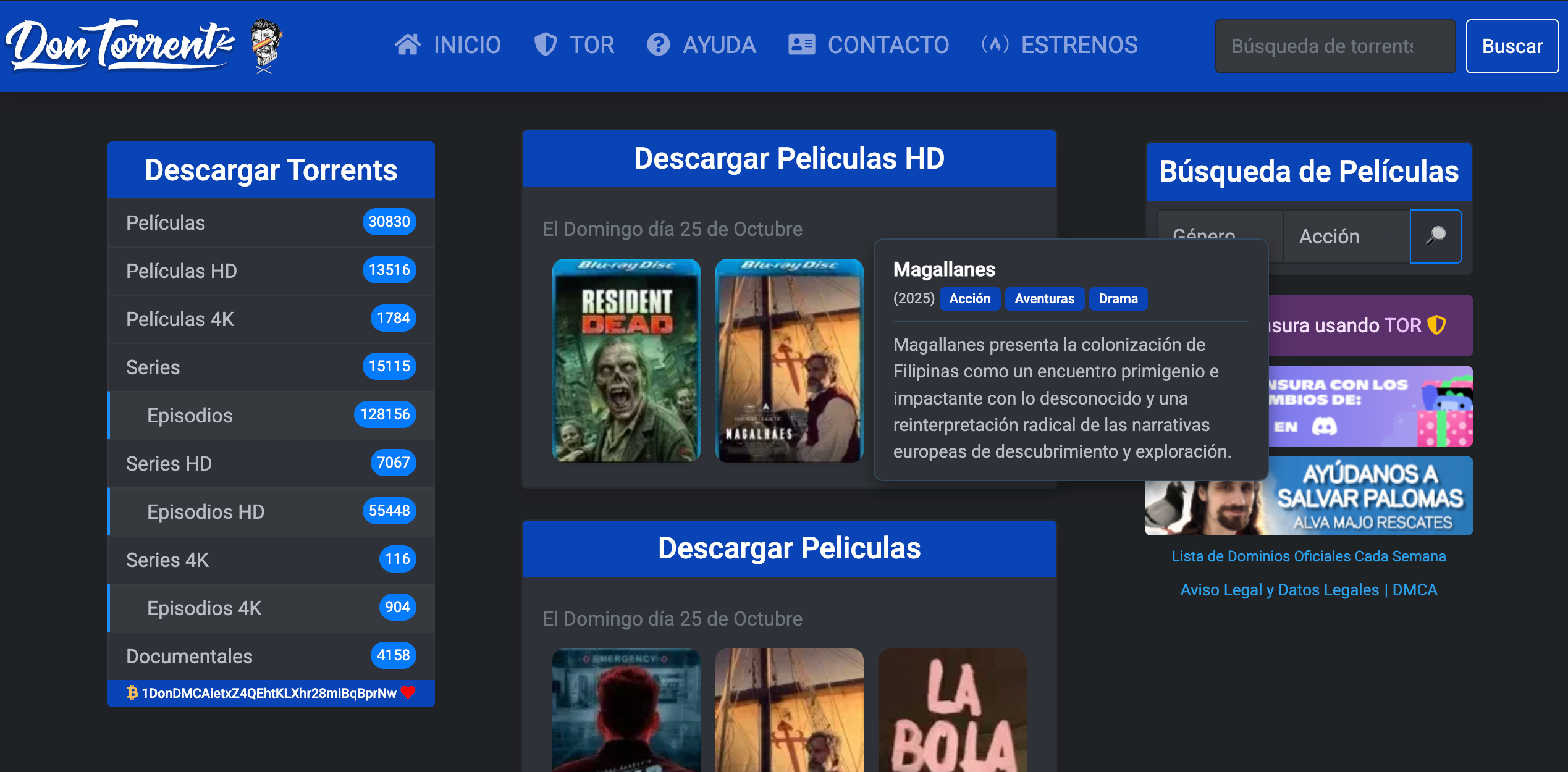1568x772 pixels.
Task: Open the La Bola movie poster
Action: pos(953,710)
